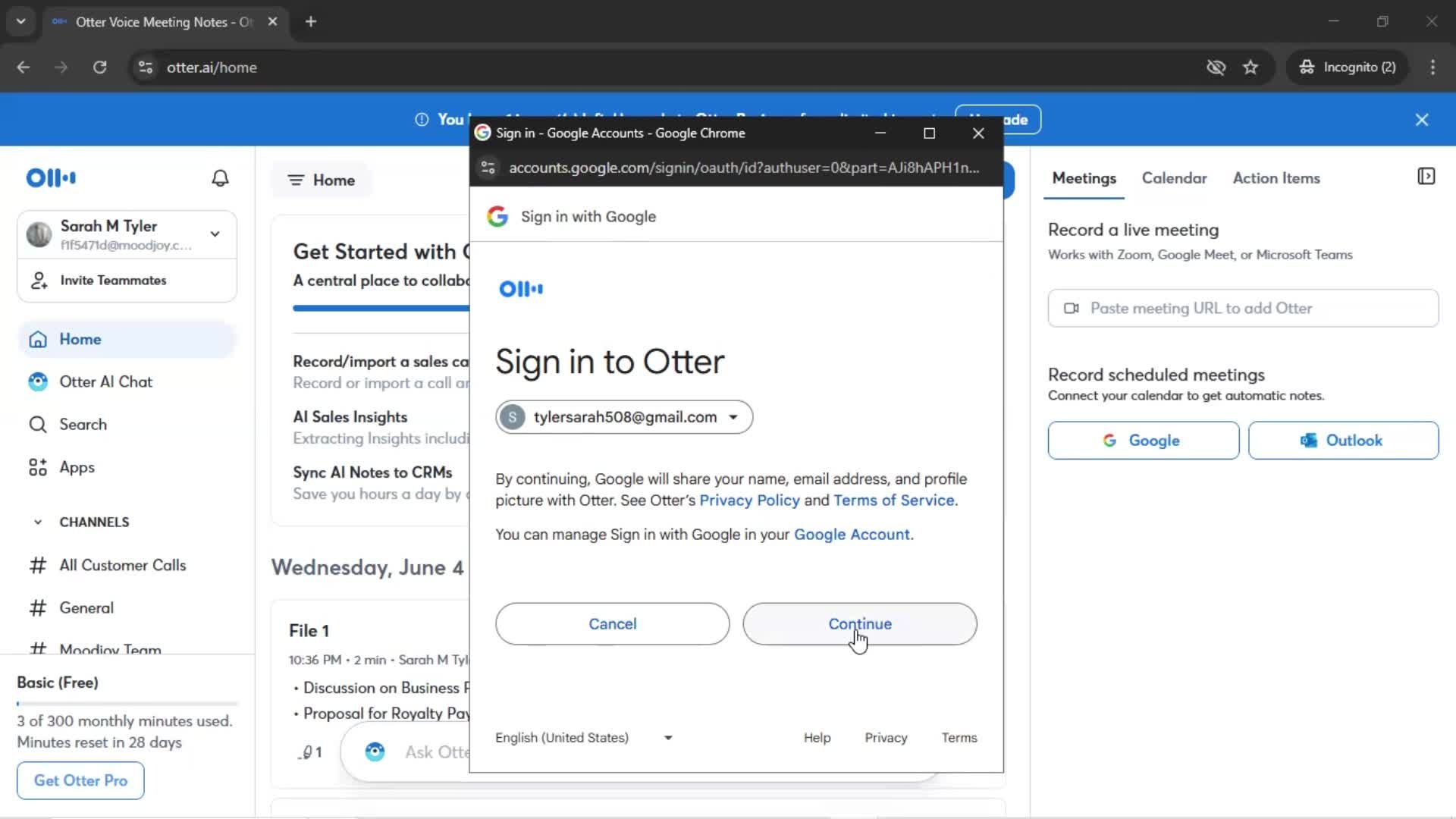Open the site info icon beside otter.ai/home
The height and width of the screenshot is (819, 1456).
click(x=146, y=67)
